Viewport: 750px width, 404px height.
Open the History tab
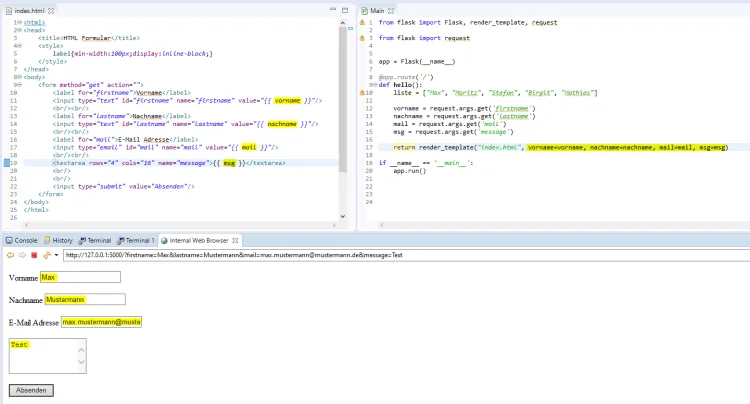point(58,241)
